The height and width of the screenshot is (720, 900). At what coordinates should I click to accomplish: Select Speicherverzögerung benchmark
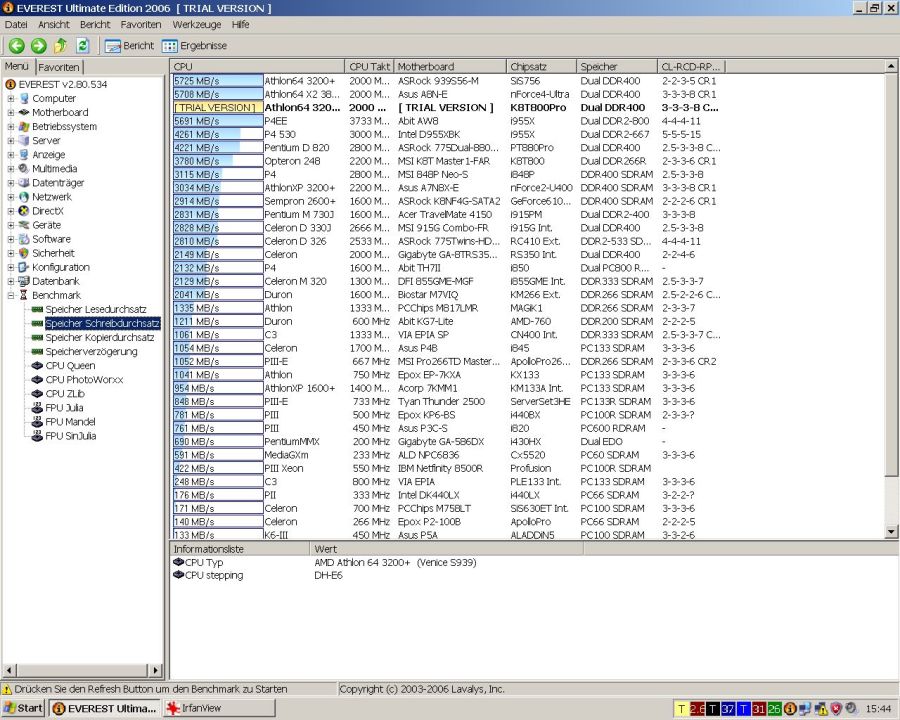point(91,351)
